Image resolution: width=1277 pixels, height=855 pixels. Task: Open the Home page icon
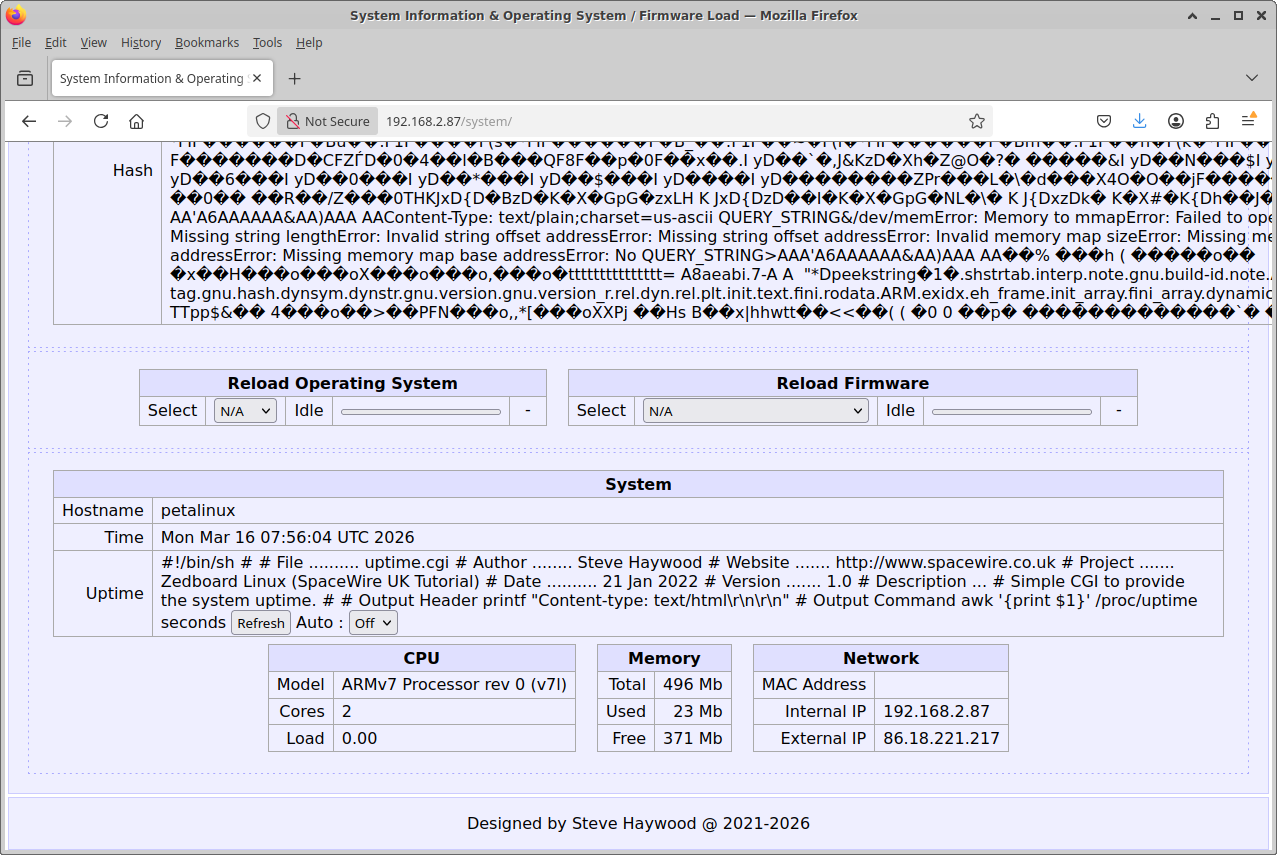pyautogui.click(x=137, y=121)
